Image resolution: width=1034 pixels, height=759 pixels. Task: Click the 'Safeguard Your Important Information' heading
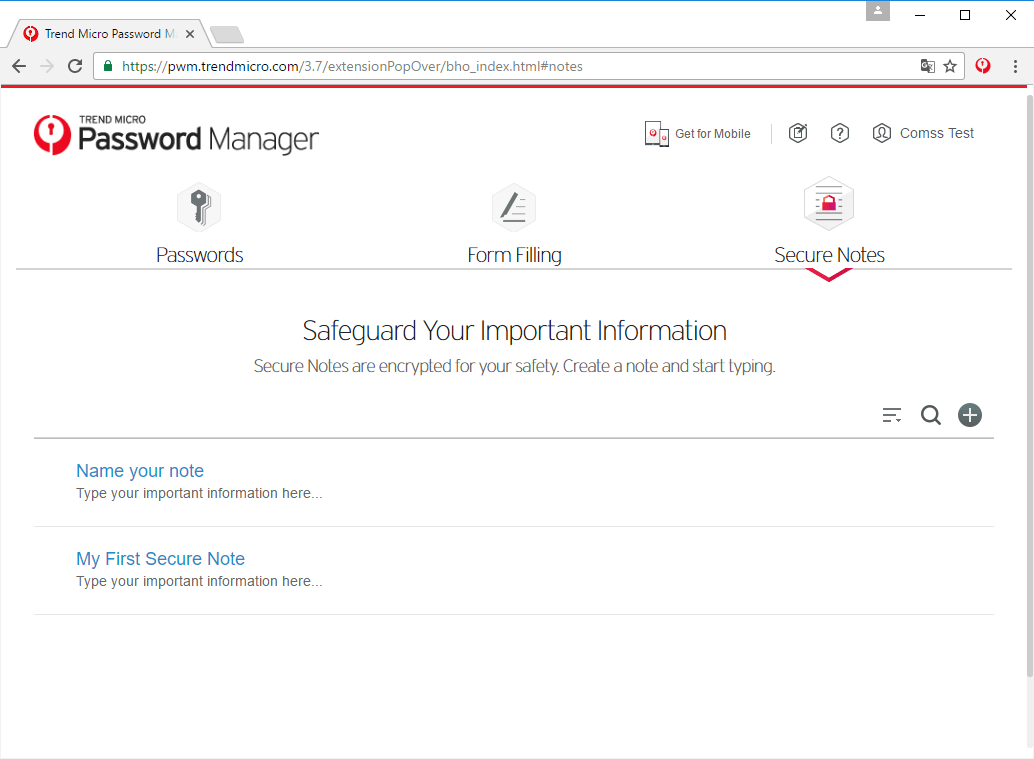tap(514, 331)
